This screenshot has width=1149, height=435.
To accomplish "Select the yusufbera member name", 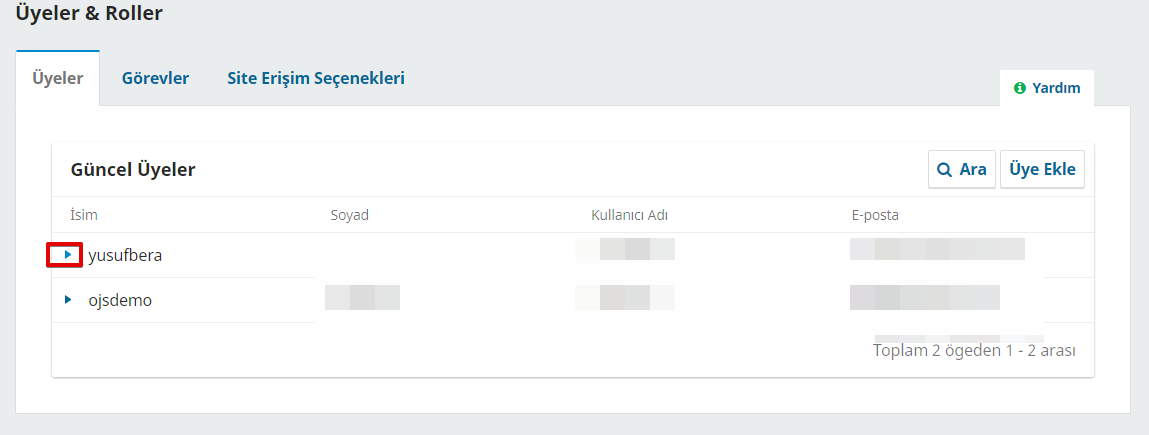I will pos(125,256).
